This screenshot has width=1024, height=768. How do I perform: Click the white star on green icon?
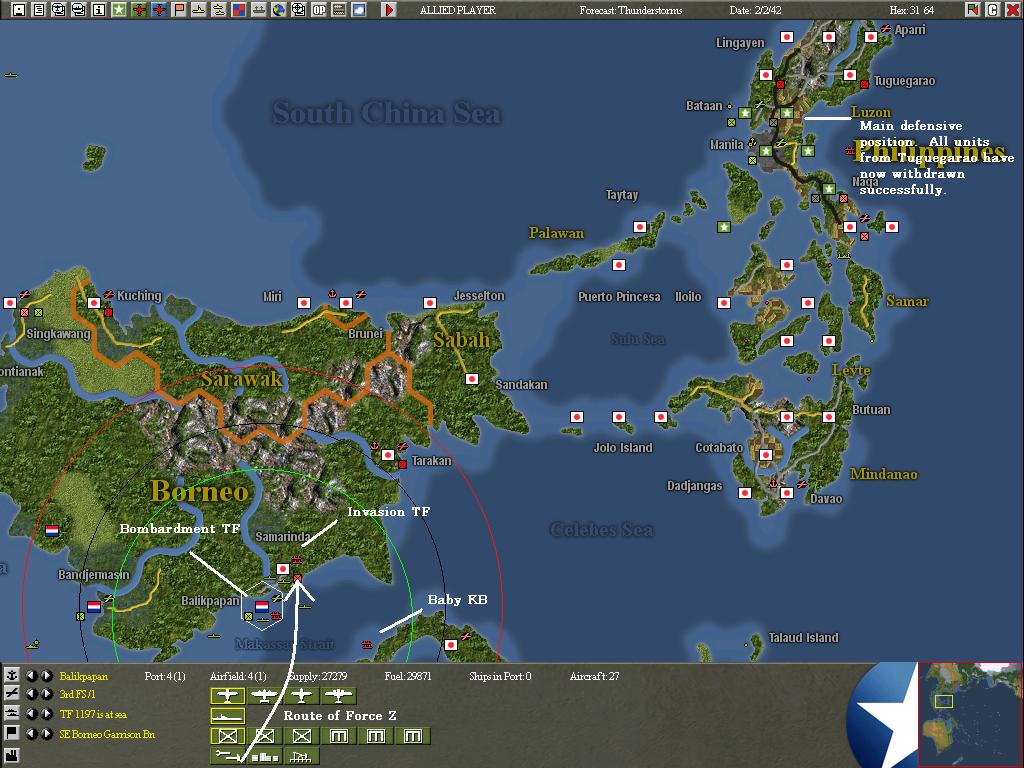(119, 10)
